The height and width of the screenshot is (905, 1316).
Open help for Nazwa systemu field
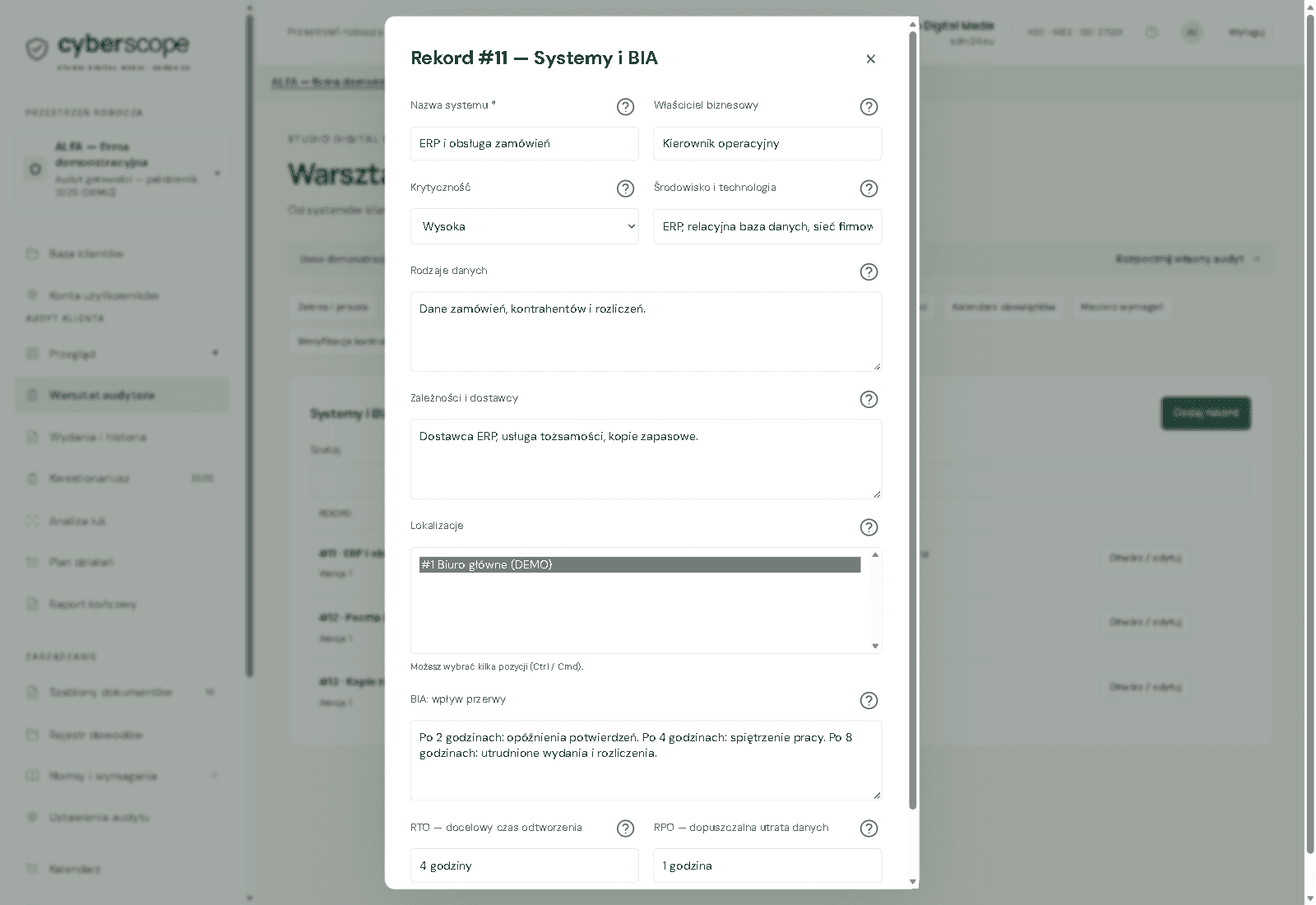click(625, 107)
